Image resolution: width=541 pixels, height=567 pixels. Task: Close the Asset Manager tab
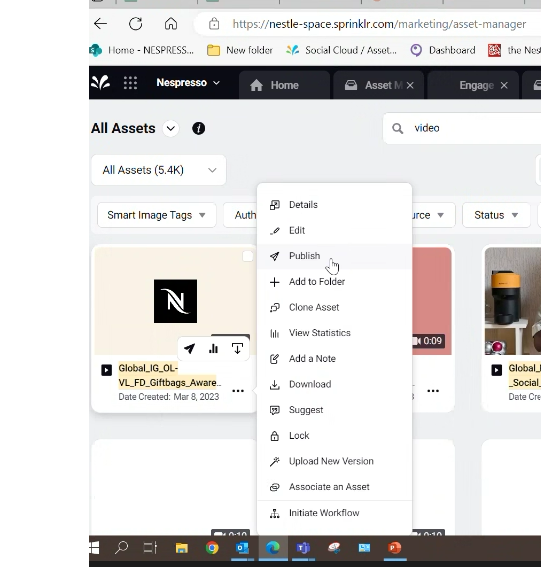pyautogui.click(x=410, y=85)
